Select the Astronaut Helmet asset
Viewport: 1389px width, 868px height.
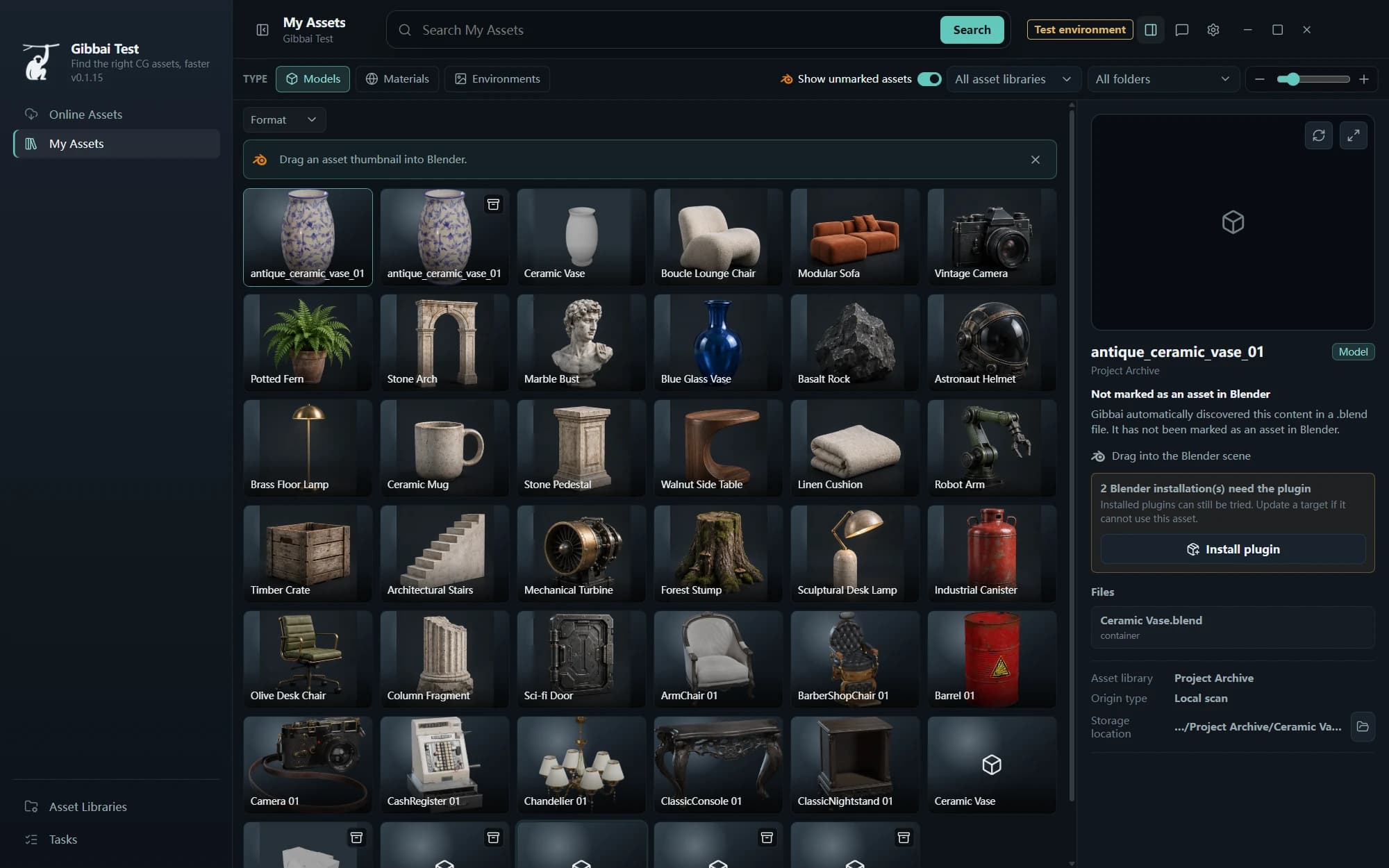pyautogui.click(x=992, y=342)
